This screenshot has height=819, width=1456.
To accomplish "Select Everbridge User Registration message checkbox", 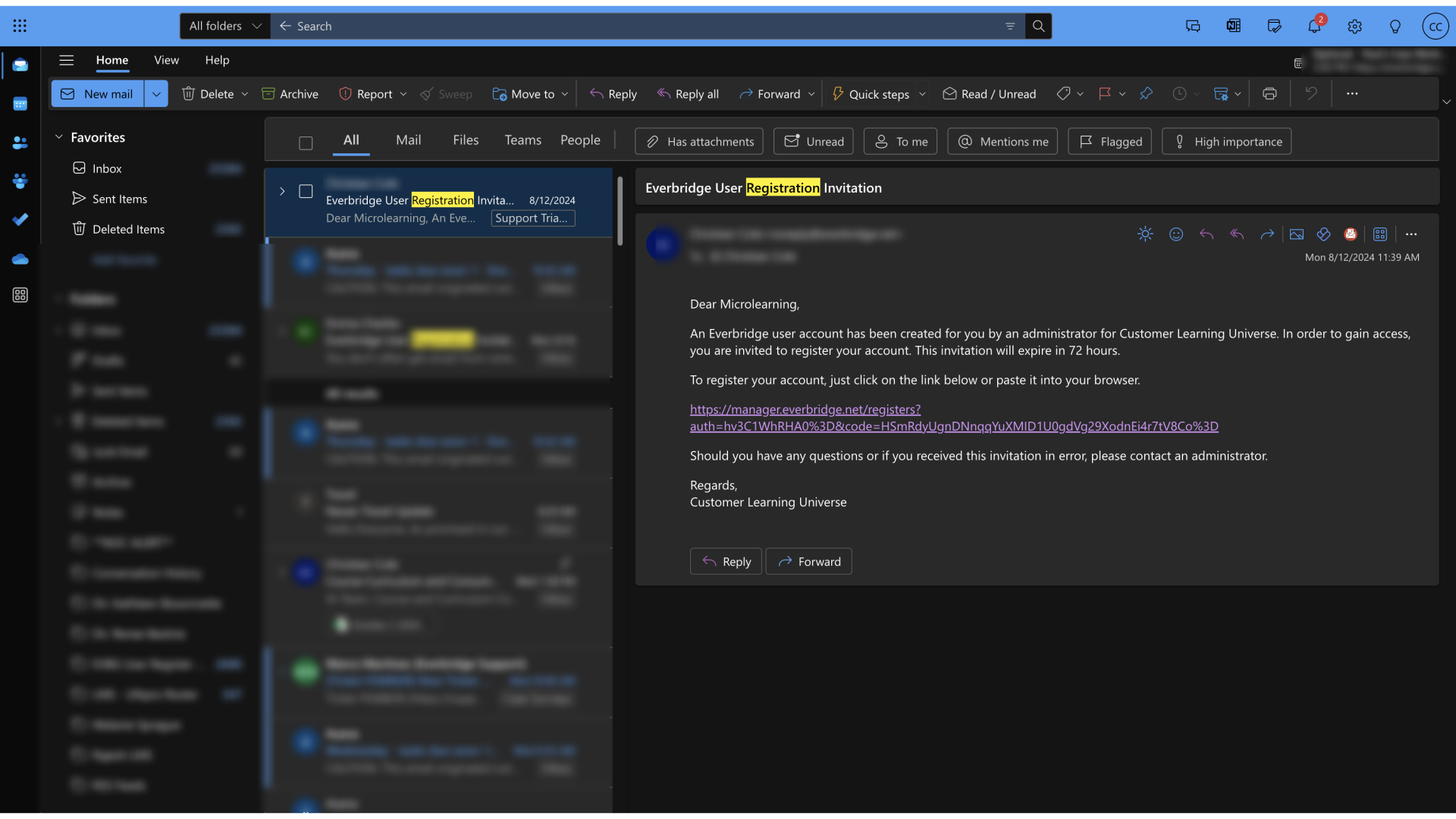I will pyautogui.click(x=306, y=191).
